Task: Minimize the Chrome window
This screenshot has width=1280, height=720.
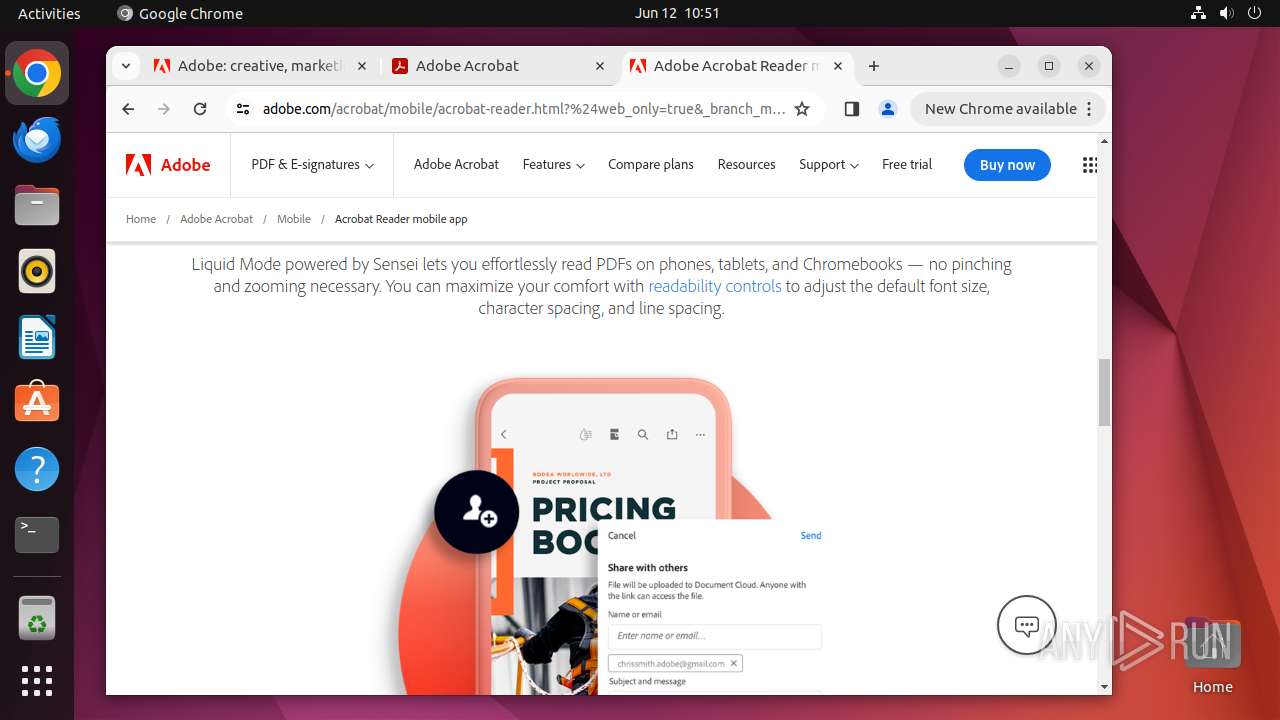Action: (x=1009, y=66)
